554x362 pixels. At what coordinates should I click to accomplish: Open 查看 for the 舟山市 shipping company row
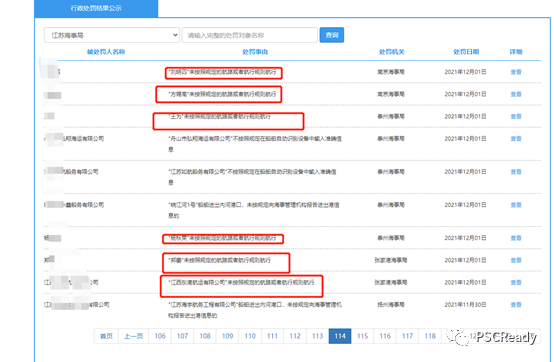516,139
